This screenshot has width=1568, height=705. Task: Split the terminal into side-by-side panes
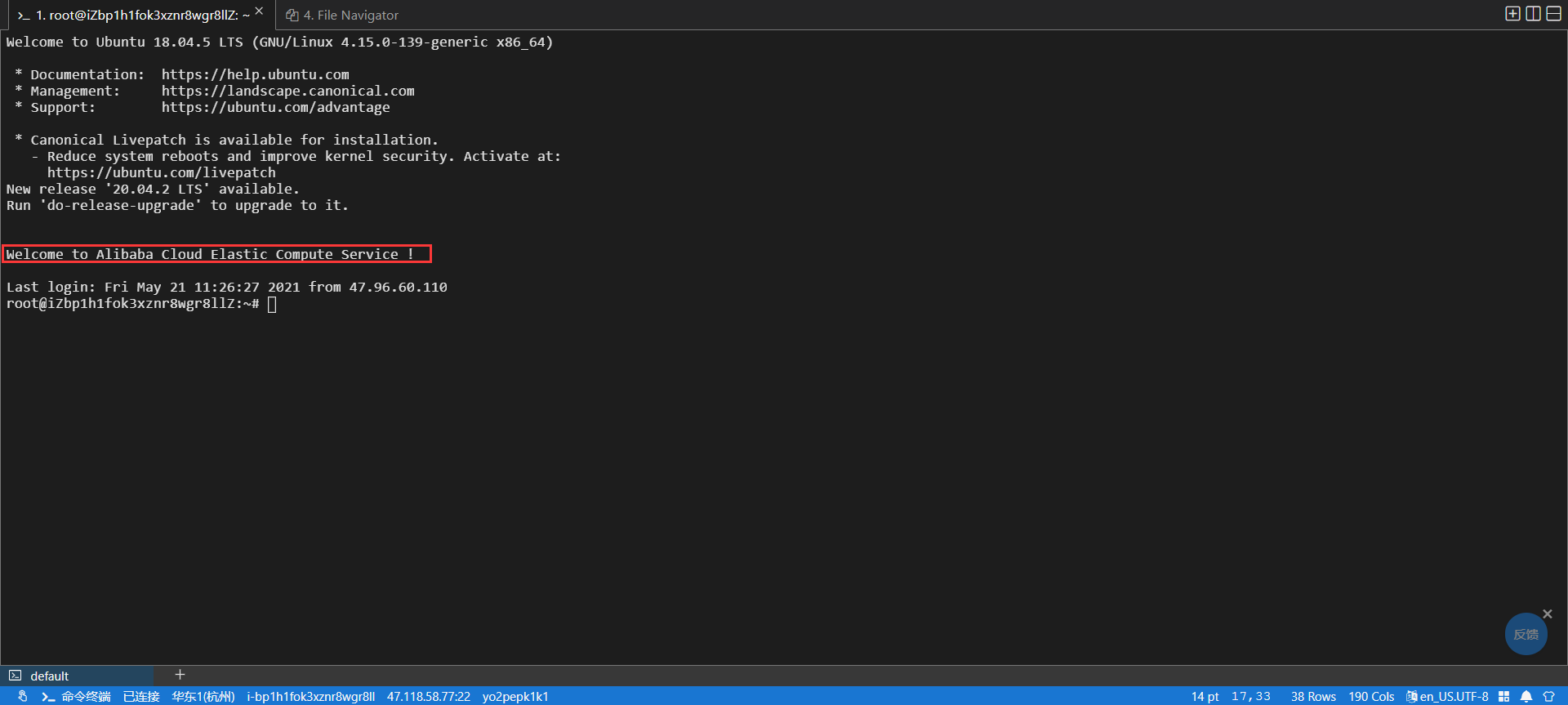[1534, 13]
